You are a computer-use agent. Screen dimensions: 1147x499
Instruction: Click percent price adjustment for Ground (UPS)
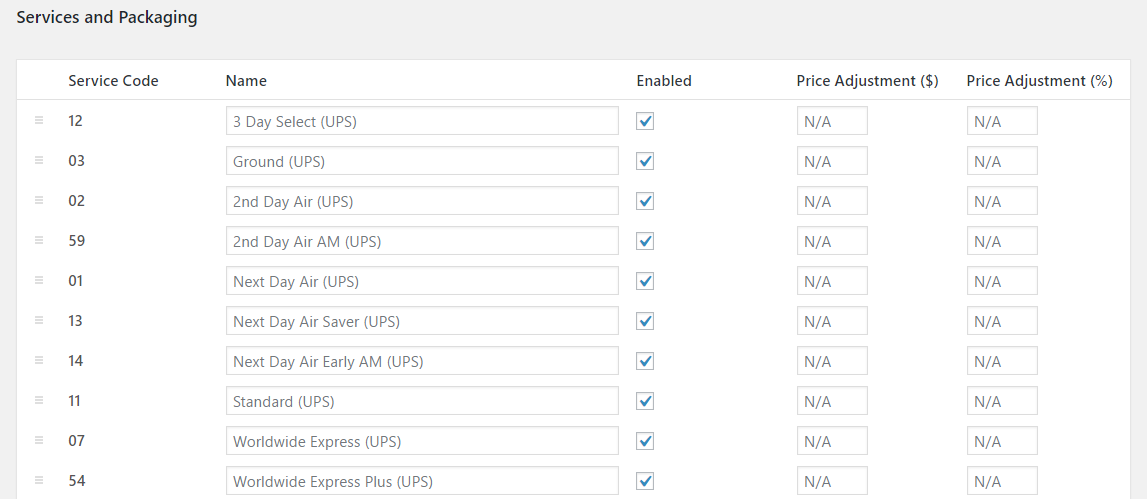1002,161
